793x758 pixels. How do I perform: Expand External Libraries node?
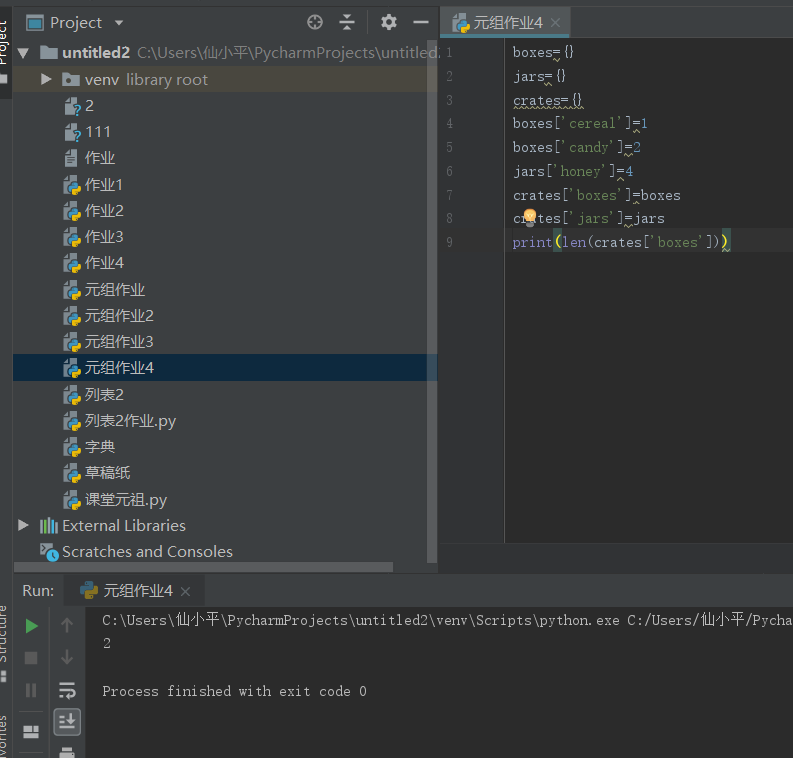[23, 525]
